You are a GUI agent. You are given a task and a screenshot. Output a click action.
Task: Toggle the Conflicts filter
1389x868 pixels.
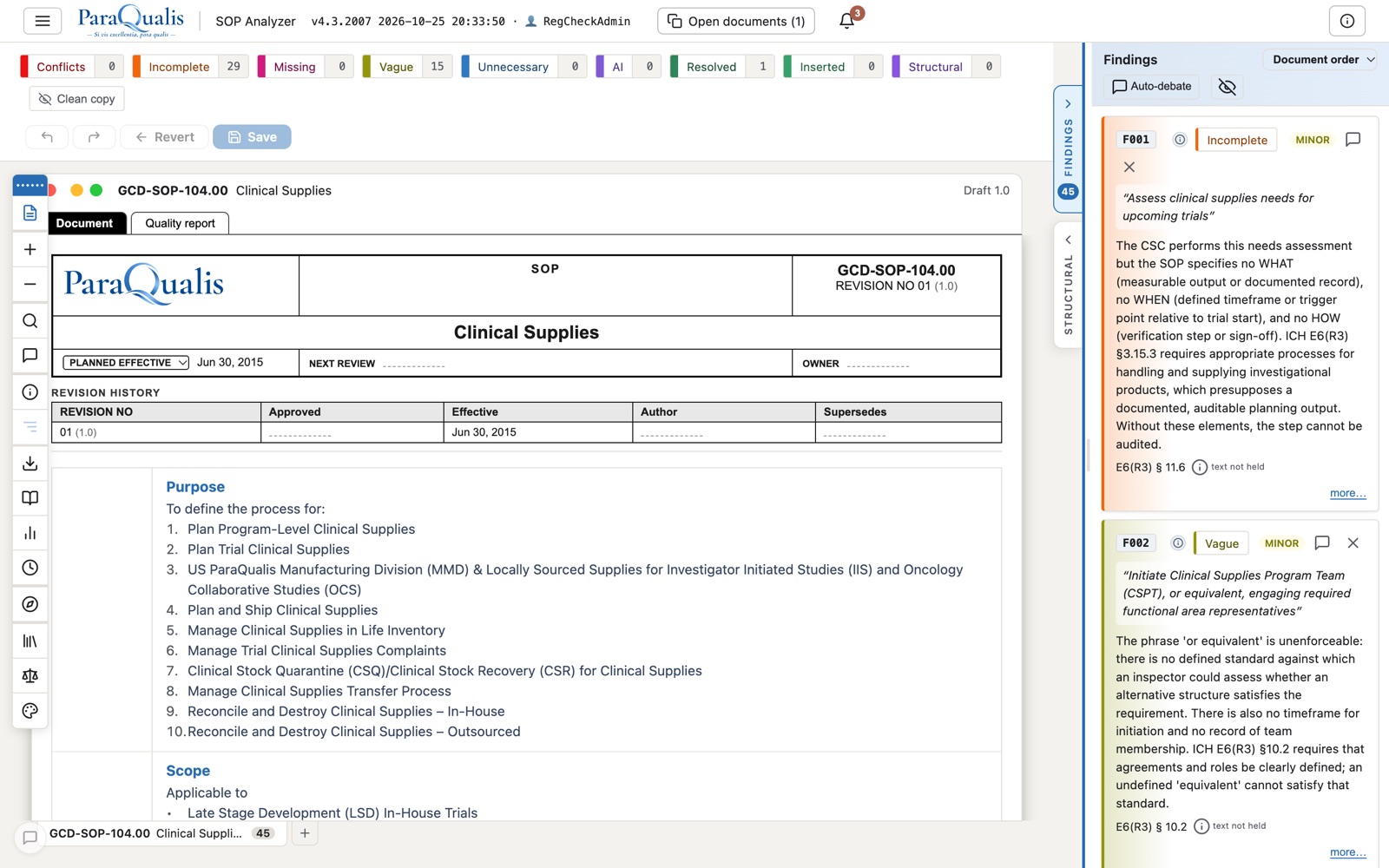point(72,67)
